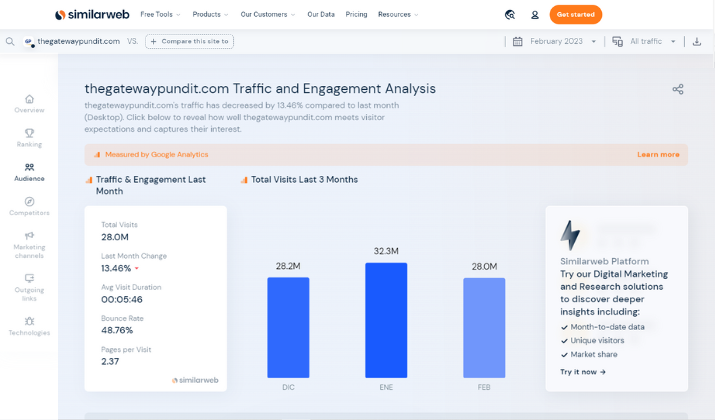Screen dimensions: 715x420
Task: Click the Similarweb logo
Action: (x=92, y=15)
